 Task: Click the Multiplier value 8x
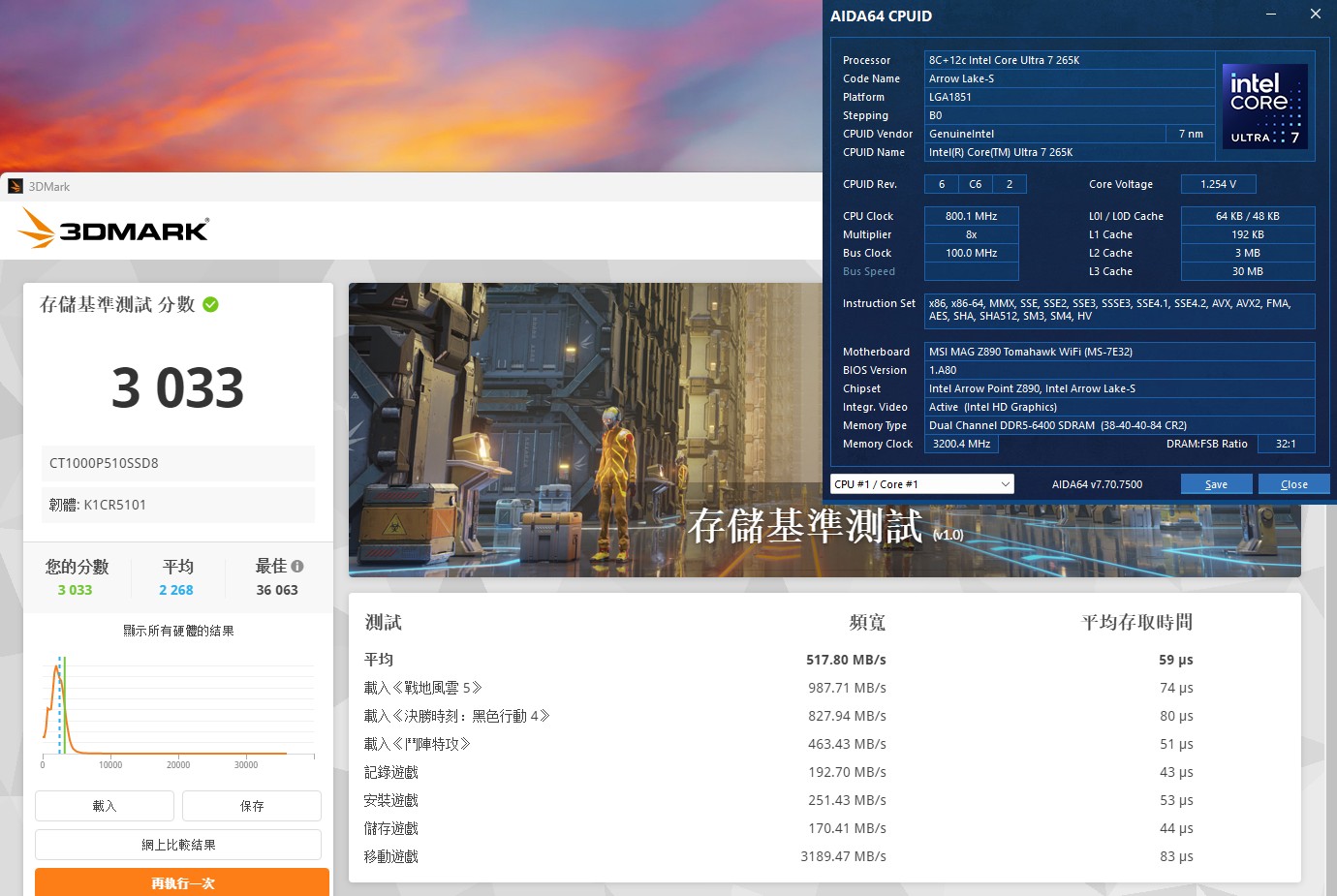[971, 234]
